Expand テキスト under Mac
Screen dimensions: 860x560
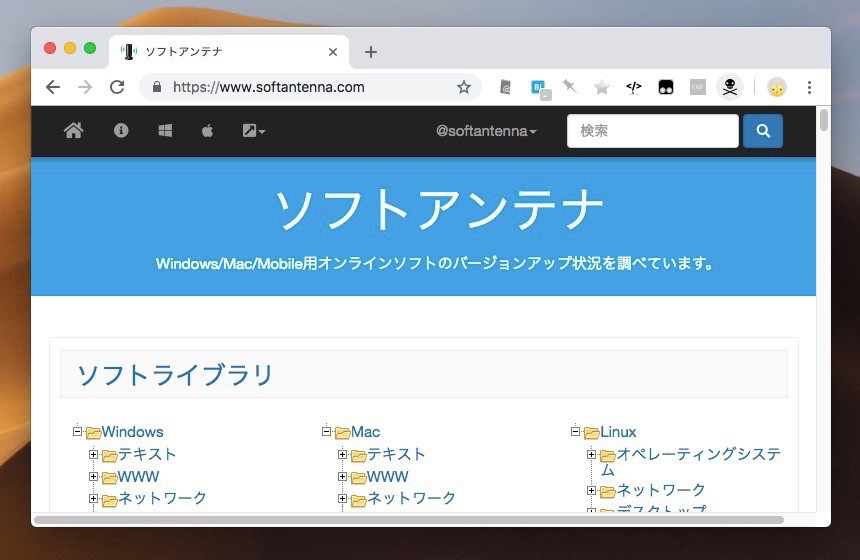point(342,454)
